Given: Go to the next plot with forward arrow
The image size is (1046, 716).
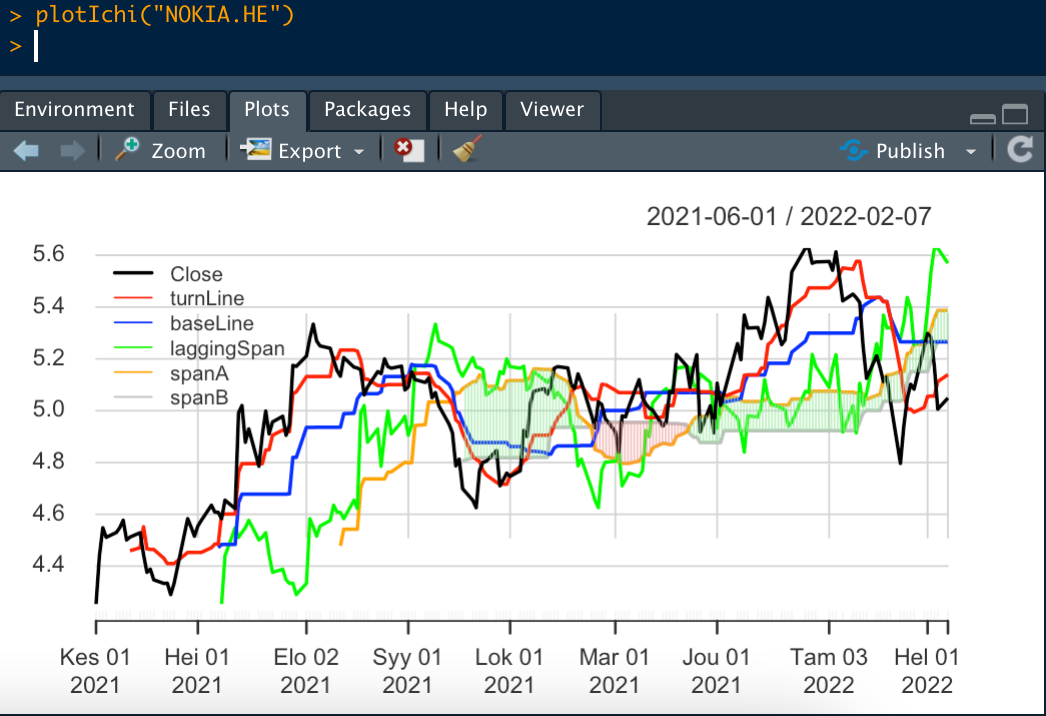Looking at the screenshot, I should (73, 150).
